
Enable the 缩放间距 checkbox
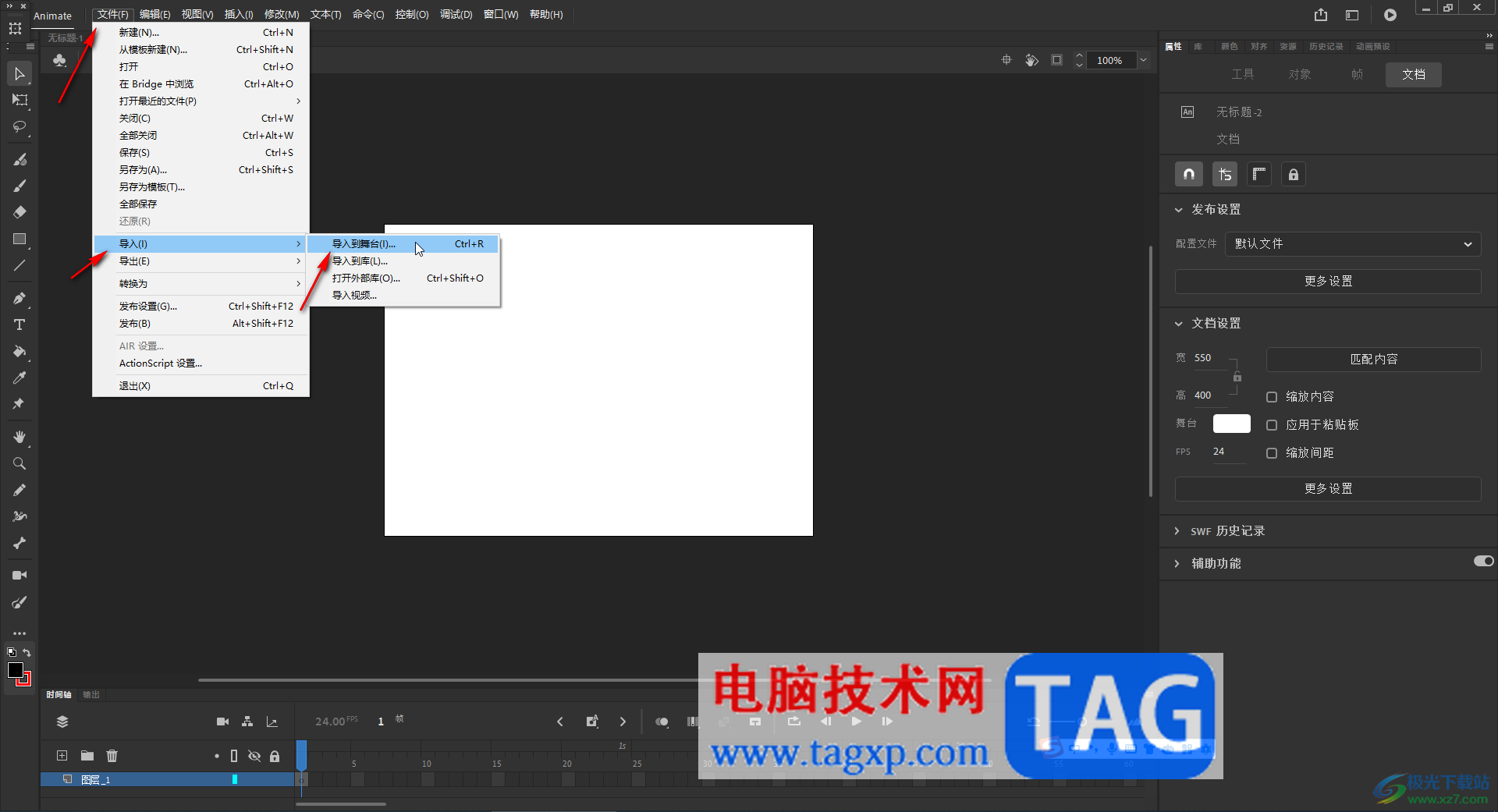coord(1272,453)
